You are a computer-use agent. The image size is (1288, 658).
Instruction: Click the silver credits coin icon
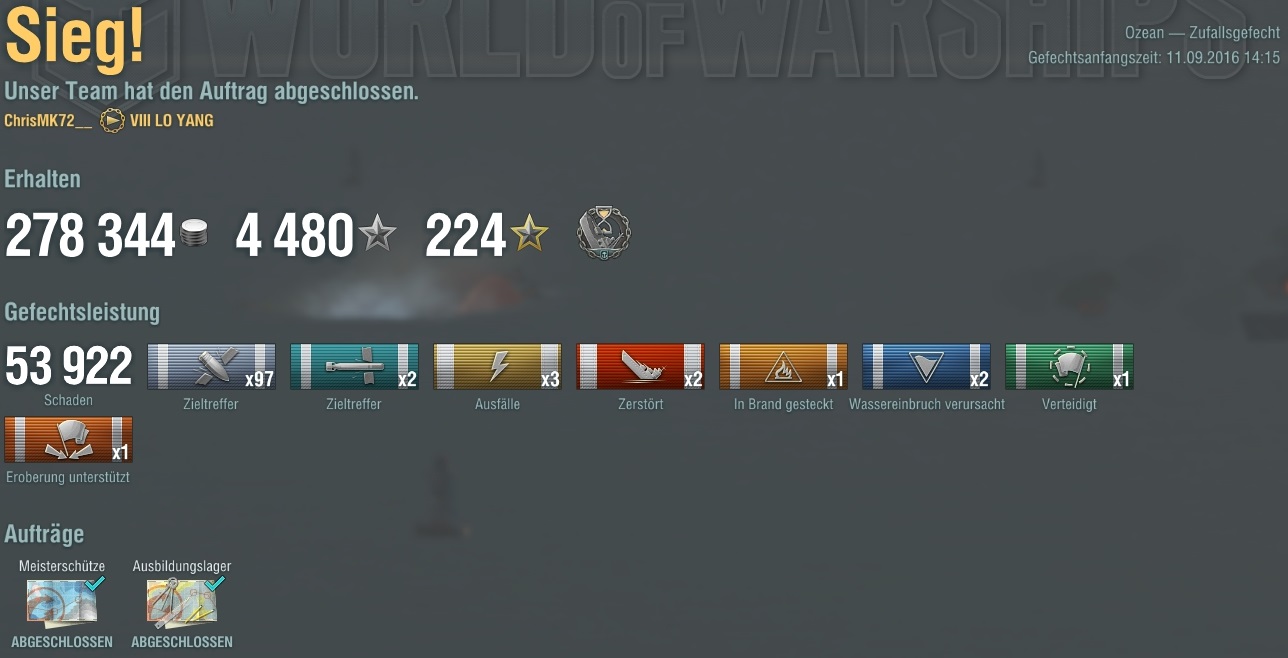[x=194, y=236]
